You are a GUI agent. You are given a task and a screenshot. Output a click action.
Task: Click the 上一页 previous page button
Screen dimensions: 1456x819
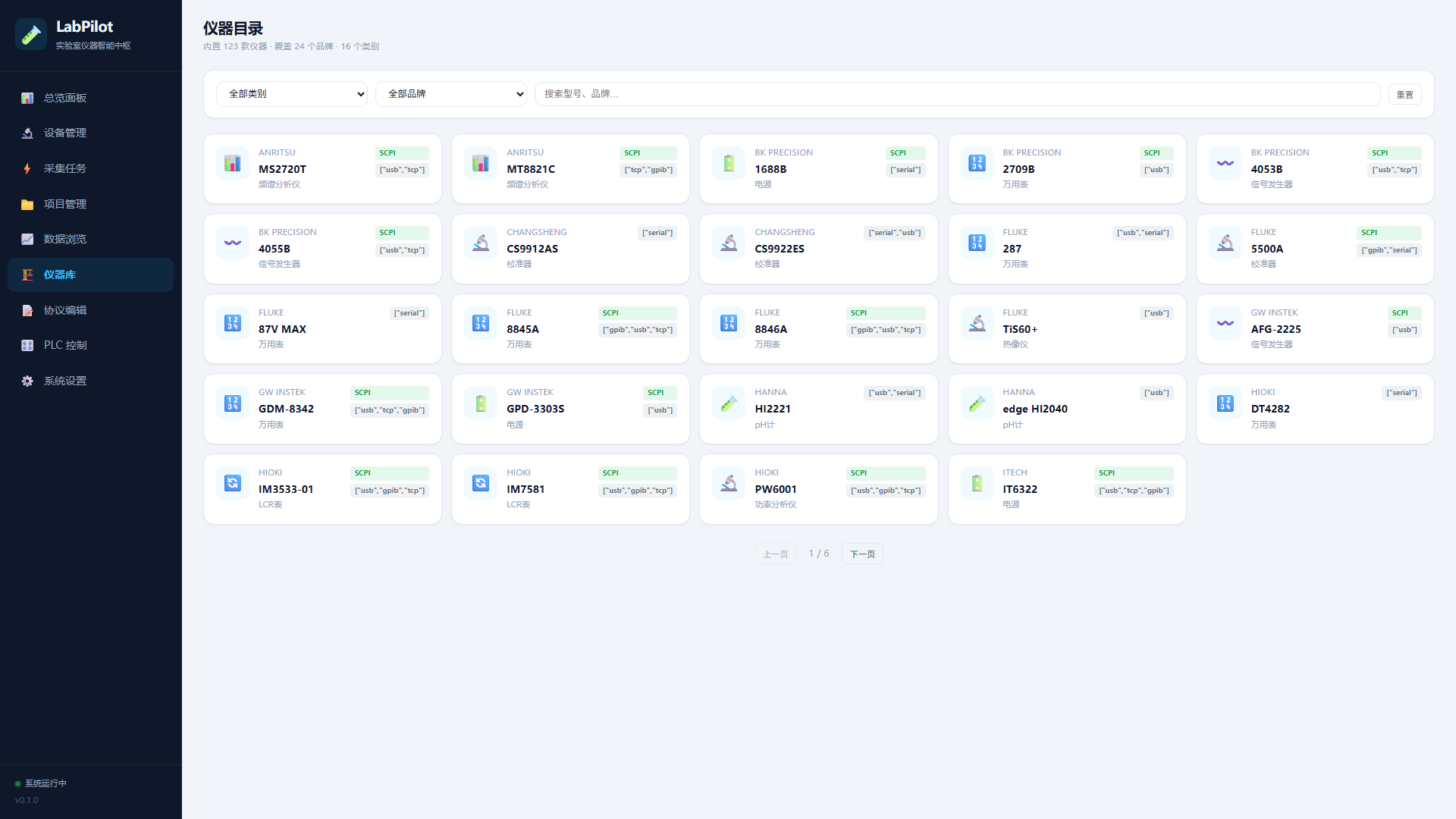coord(775,554)
